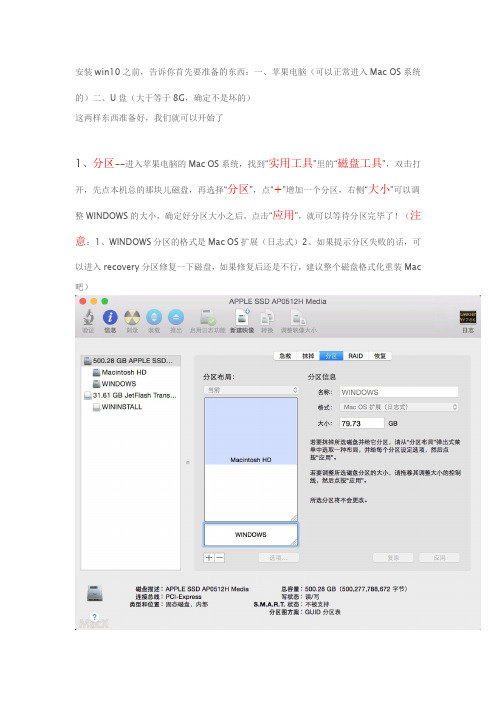Click the GUID 分区表 partition scheme value

coord(323,612)
